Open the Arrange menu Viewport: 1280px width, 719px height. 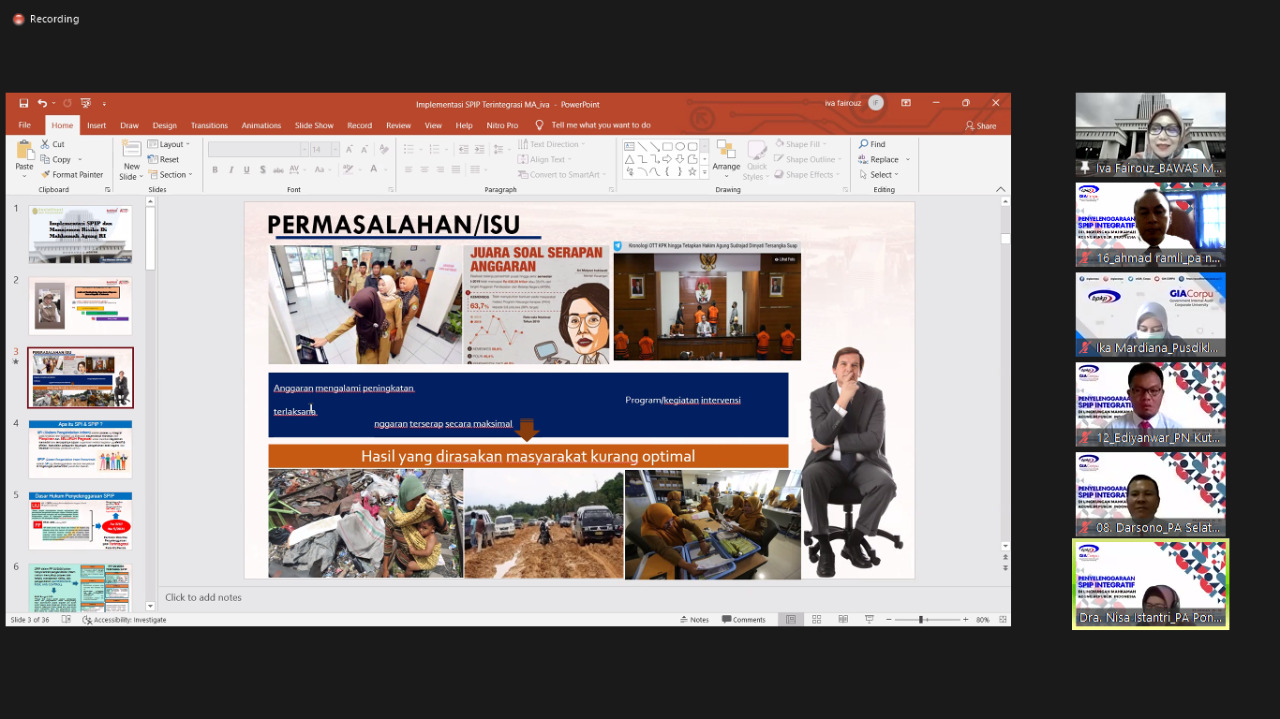[726, 158]
